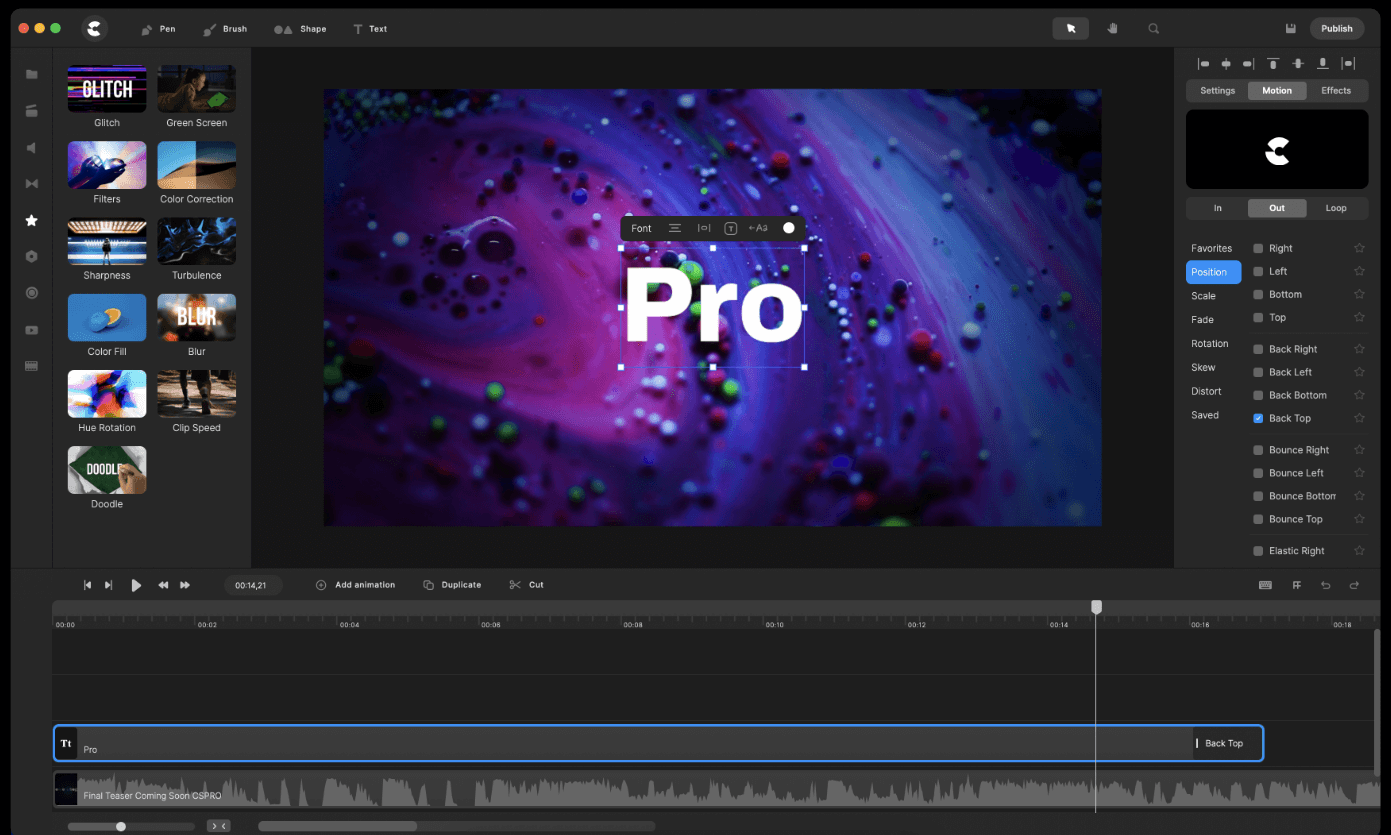Image resolution: width=1391 pixels, height=835 pixels.
Task: Select the Brush tool
Action: tap(225, 29)
